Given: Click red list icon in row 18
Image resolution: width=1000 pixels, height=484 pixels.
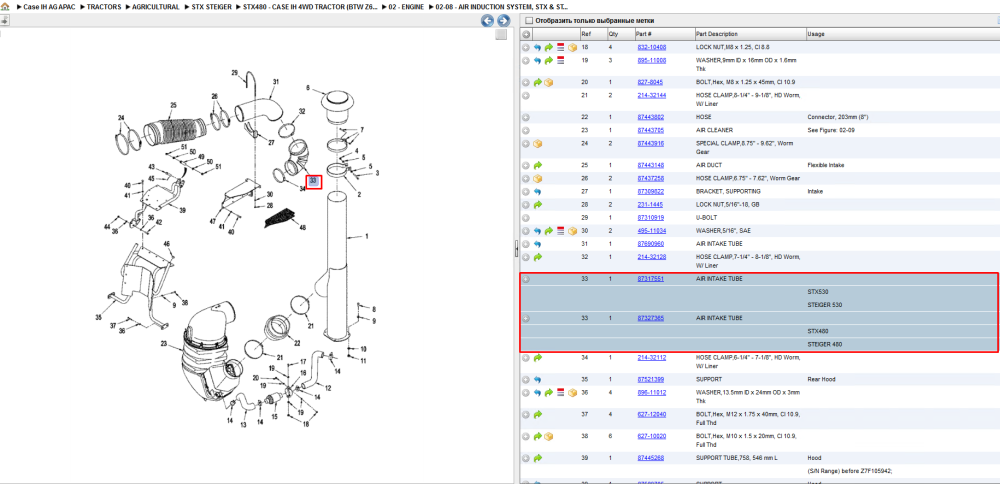Looking at the screenshot, I should (561, 48).
